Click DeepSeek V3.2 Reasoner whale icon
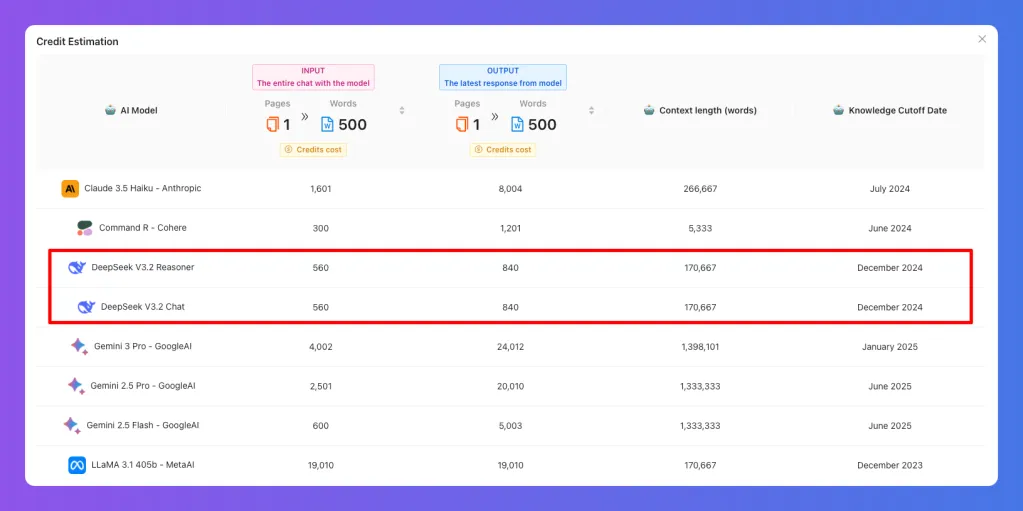Screen dimensions: 1023x511 point(77,268)
